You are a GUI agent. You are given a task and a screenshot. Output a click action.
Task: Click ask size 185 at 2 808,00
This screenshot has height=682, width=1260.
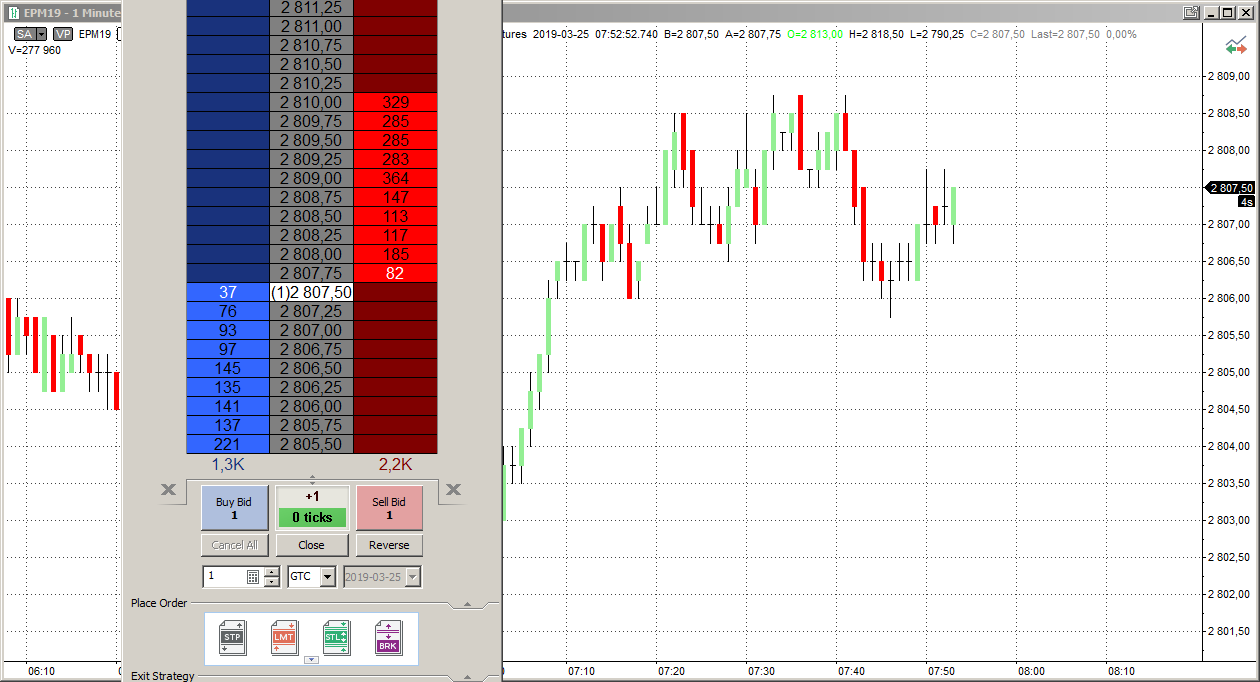[396, 254]
